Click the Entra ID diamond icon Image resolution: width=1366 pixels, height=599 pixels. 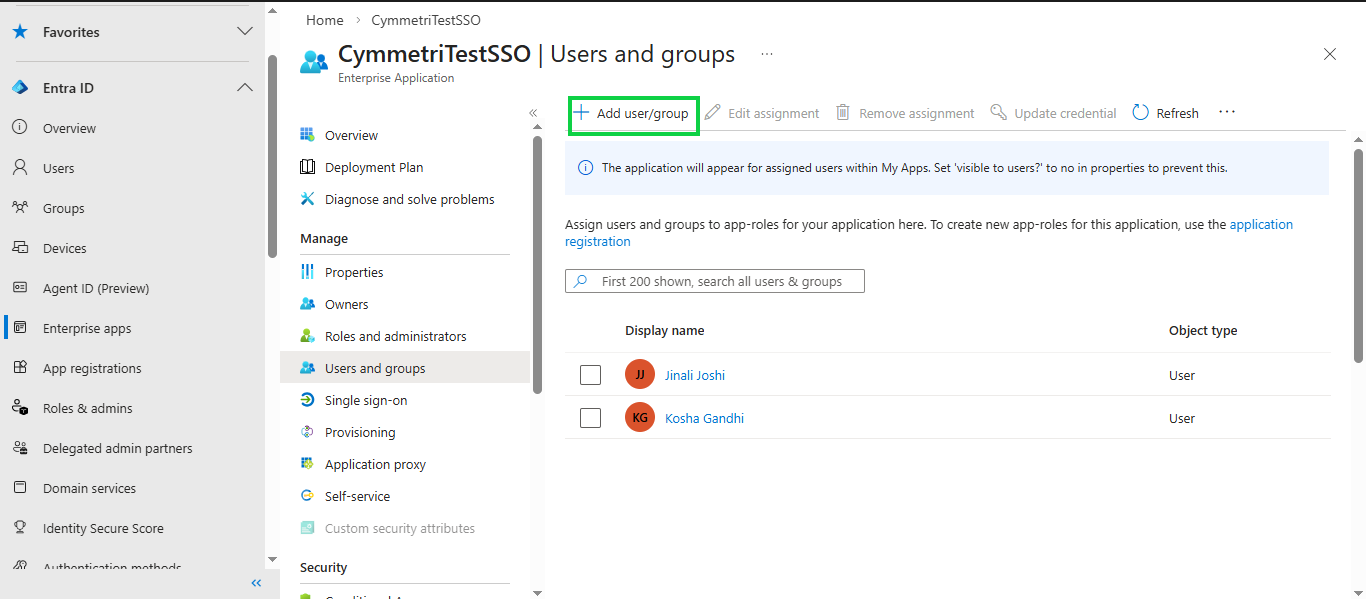tap(19, 88)
